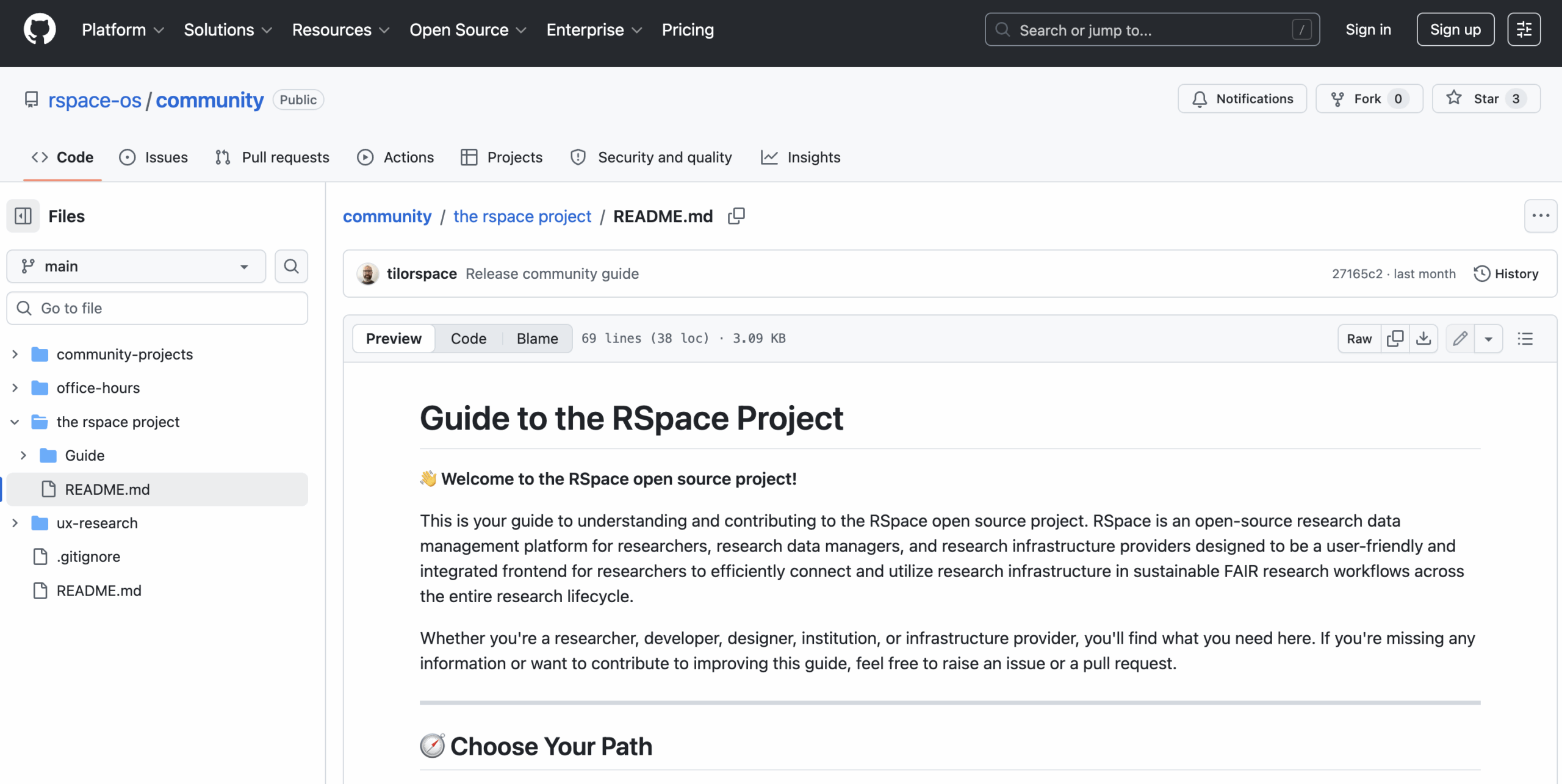Open the Platform menu

(x=123, y=29)
